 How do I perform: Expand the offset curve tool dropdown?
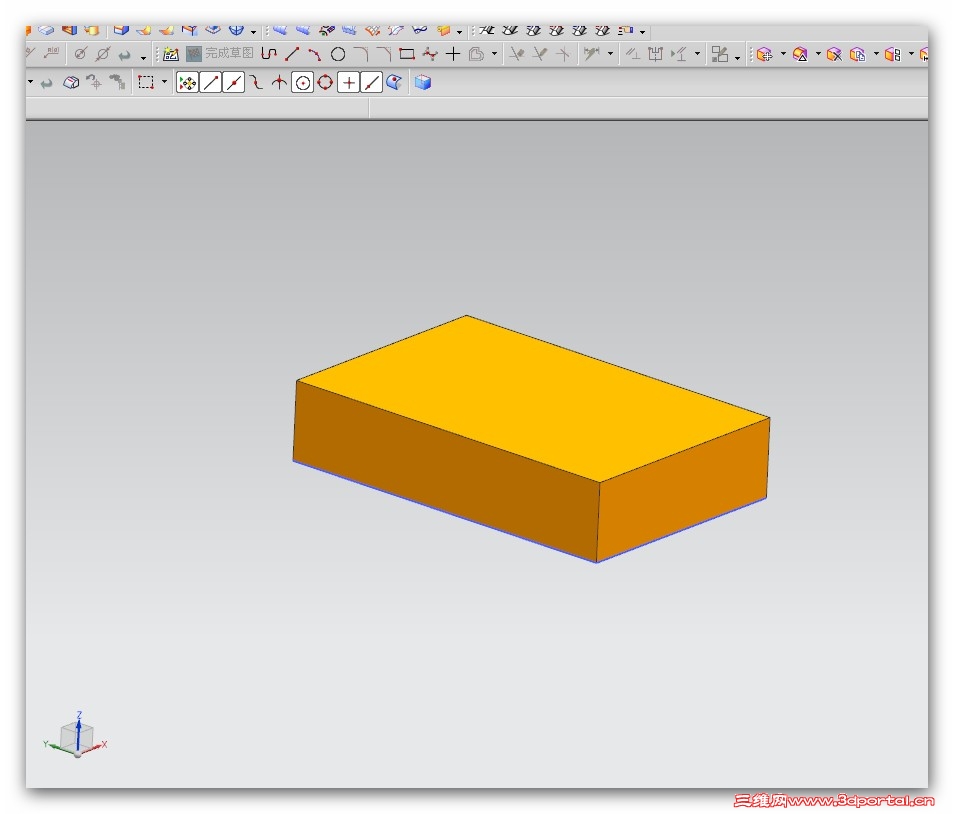[494, 55]
